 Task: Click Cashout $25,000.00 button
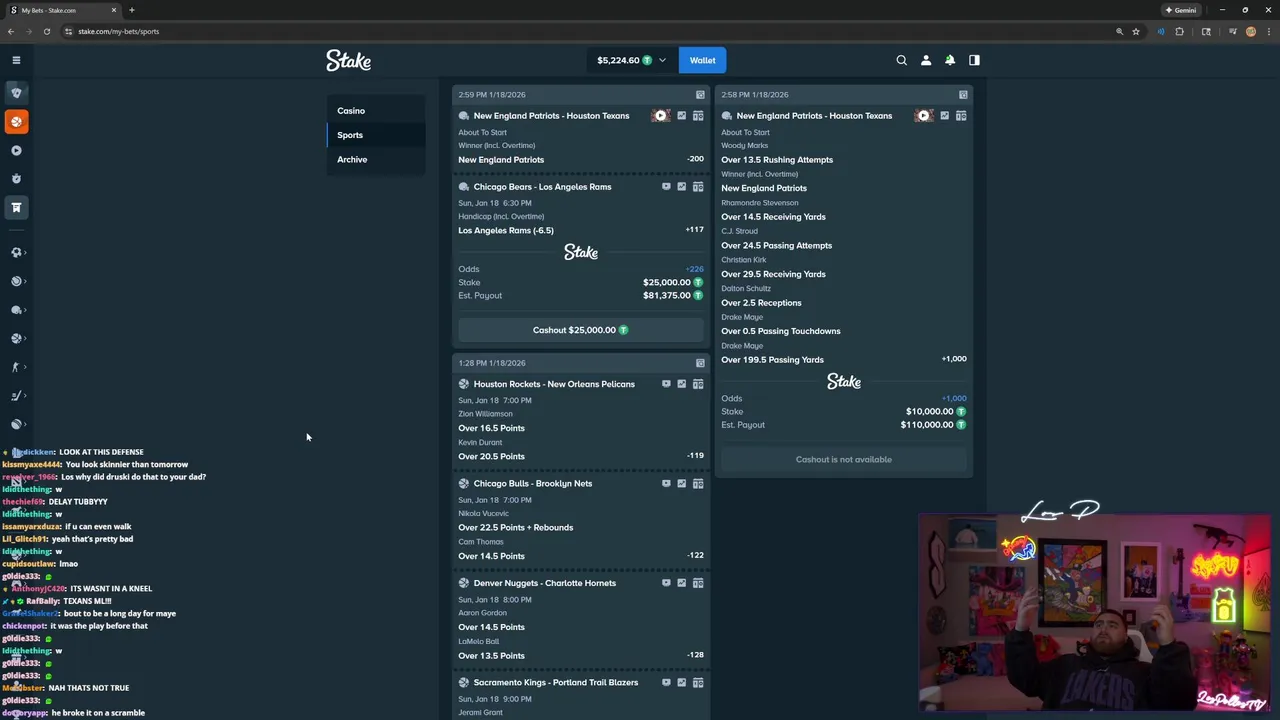(581, 330)
